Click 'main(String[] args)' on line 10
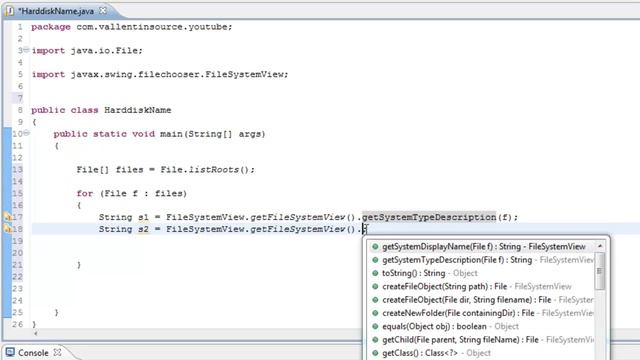Viewport: 640px width, 360px height. tap(213, 134)
